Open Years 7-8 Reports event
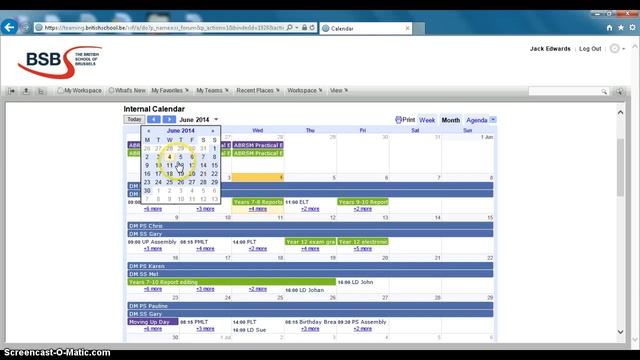 [x=258, y=202]
